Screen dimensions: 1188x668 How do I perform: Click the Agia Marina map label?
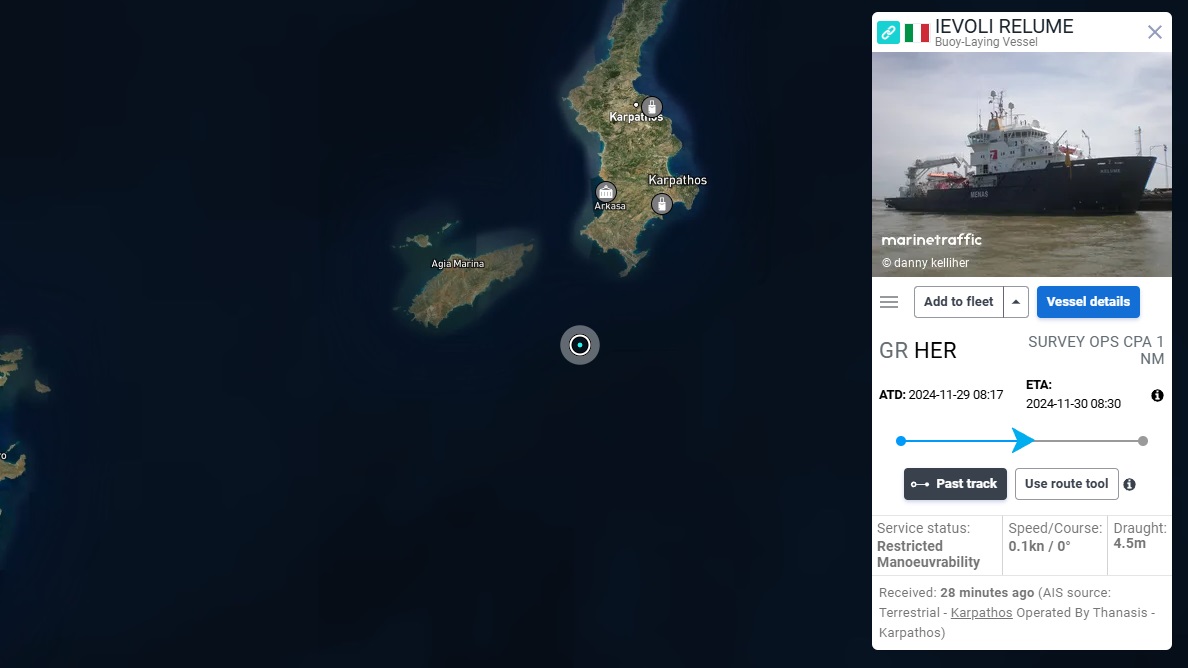[458, 264]
